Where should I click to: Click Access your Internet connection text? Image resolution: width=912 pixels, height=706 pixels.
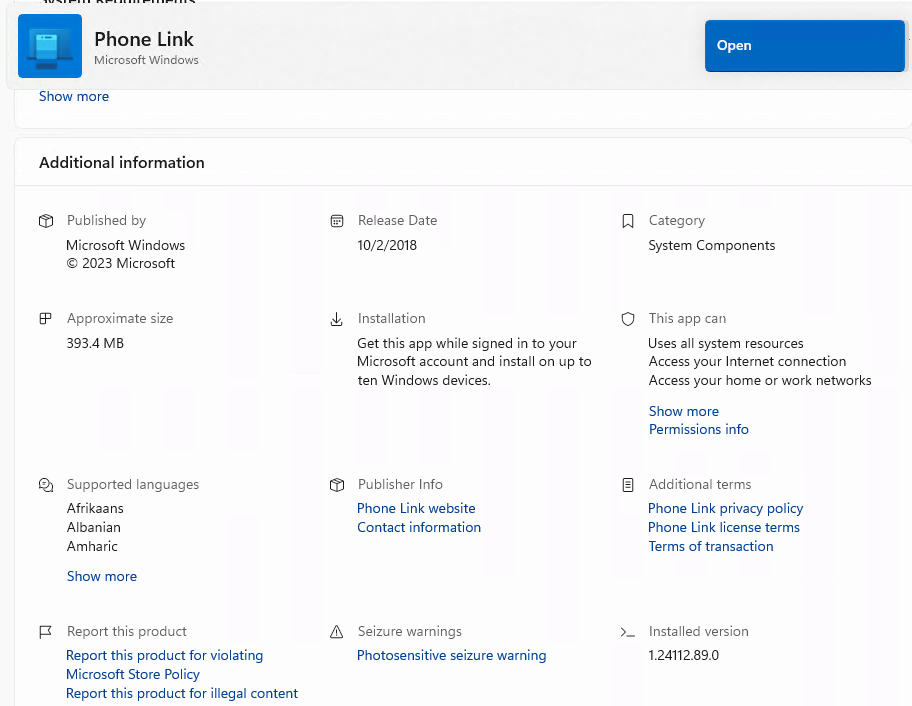[747, 362]
